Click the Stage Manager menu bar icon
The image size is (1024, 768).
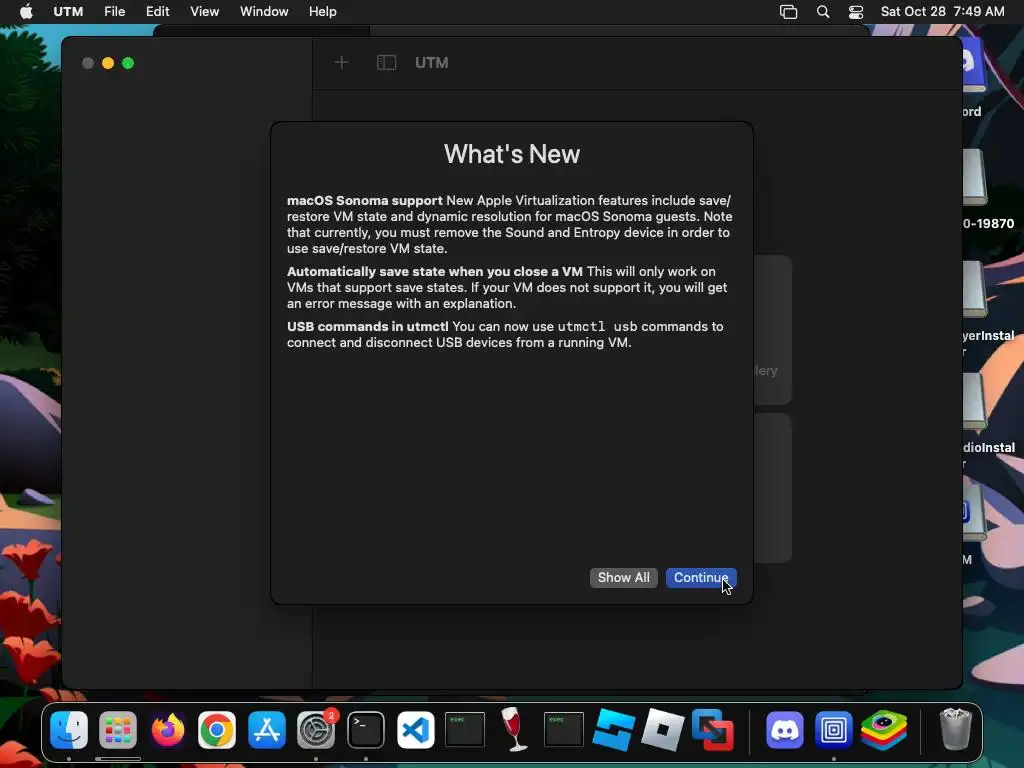pos(788,12)
